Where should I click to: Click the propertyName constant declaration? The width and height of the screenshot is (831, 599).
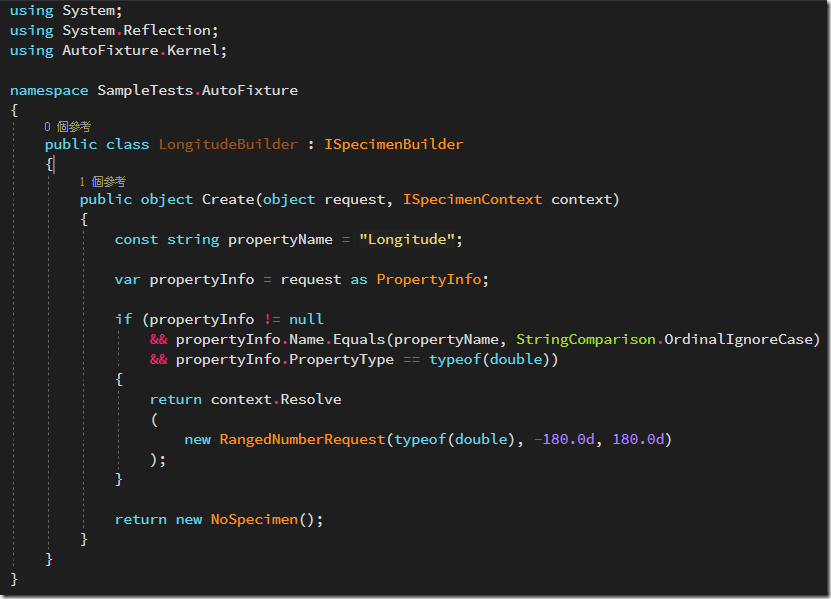280,240
